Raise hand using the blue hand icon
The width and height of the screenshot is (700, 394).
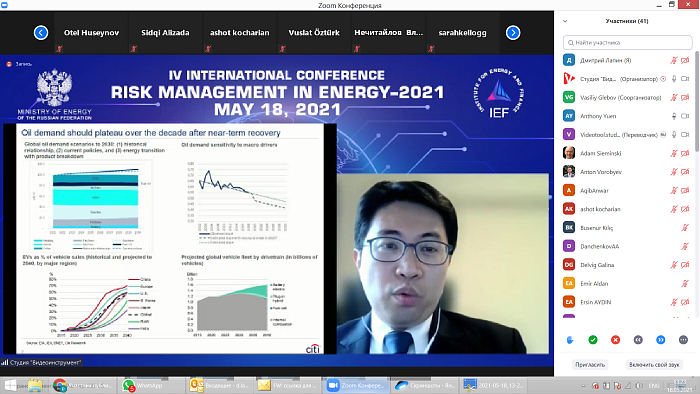tap(570, 340)
